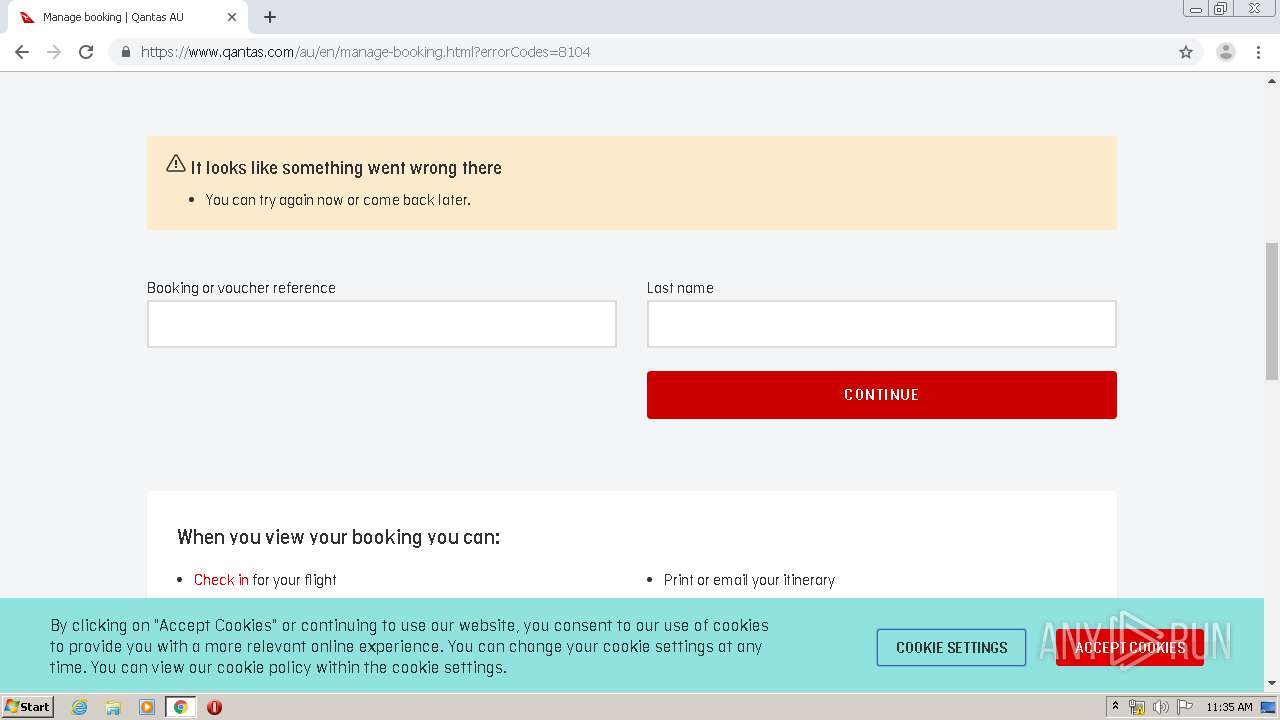Click the warning triangle icon in error banner
Viewport: 1280px width, 720px height.
176,163
